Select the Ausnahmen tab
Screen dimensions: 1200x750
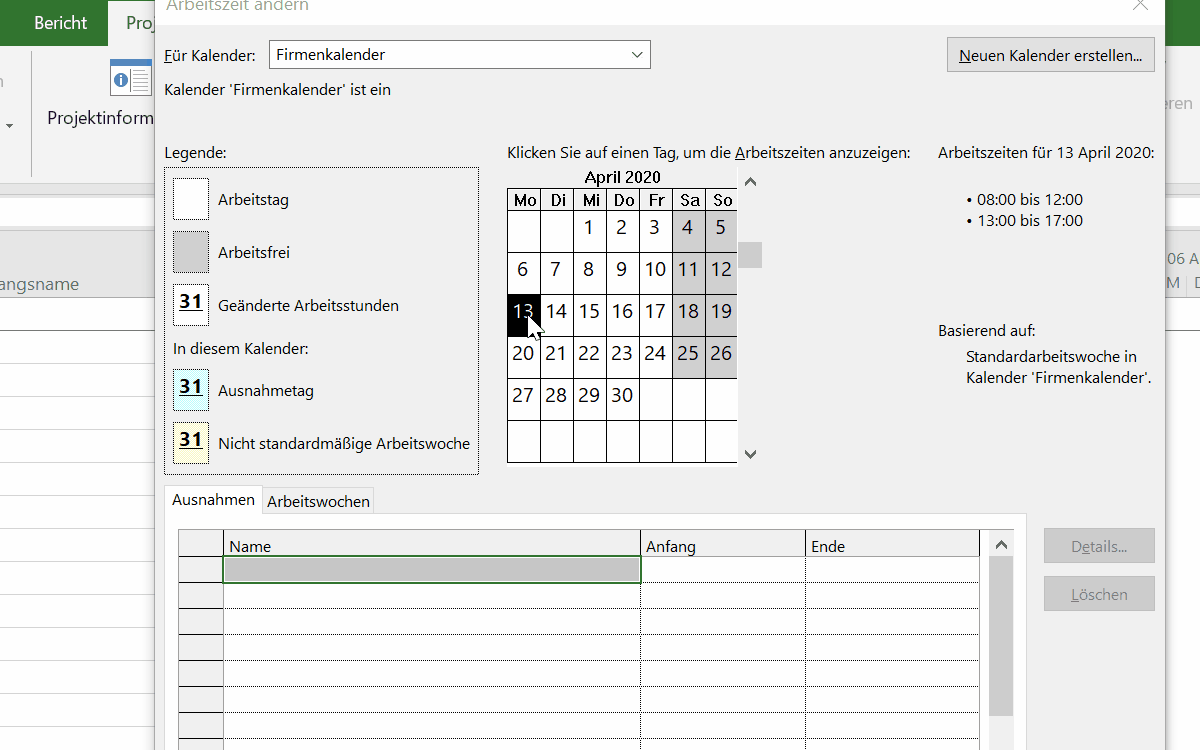211,499
